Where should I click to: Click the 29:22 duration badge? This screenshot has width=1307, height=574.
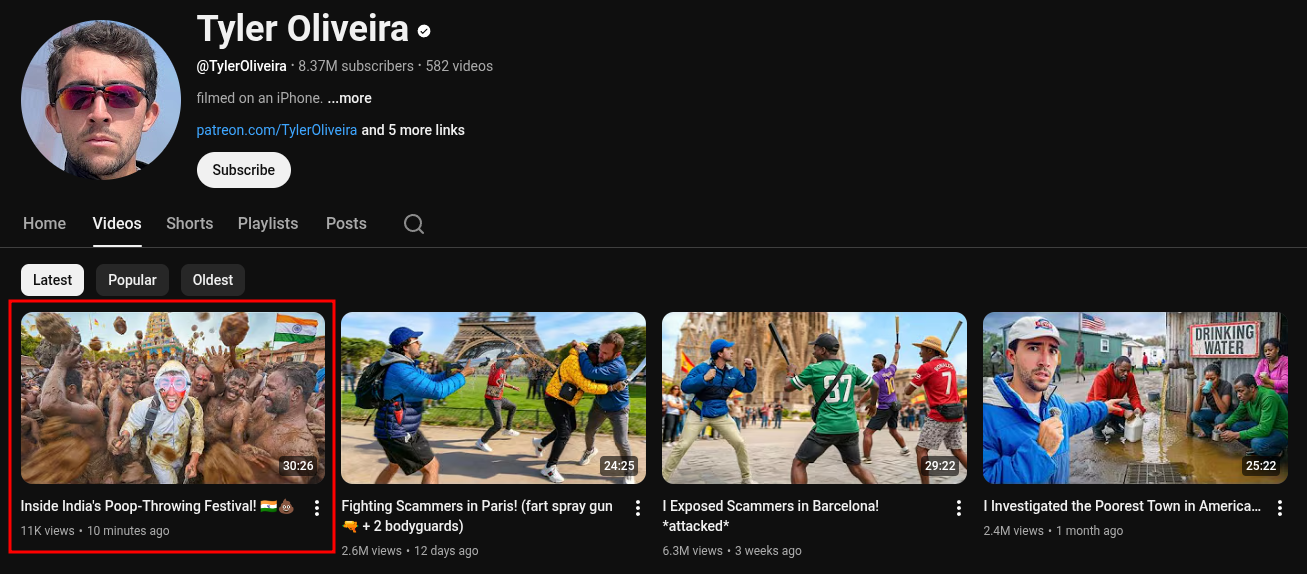(940, 466)
